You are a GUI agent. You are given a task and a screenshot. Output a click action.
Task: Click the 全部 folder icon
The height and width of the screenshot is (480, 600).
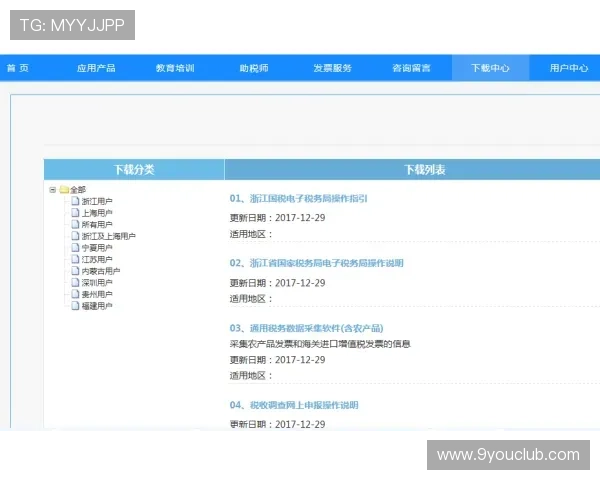coord(64,189)
